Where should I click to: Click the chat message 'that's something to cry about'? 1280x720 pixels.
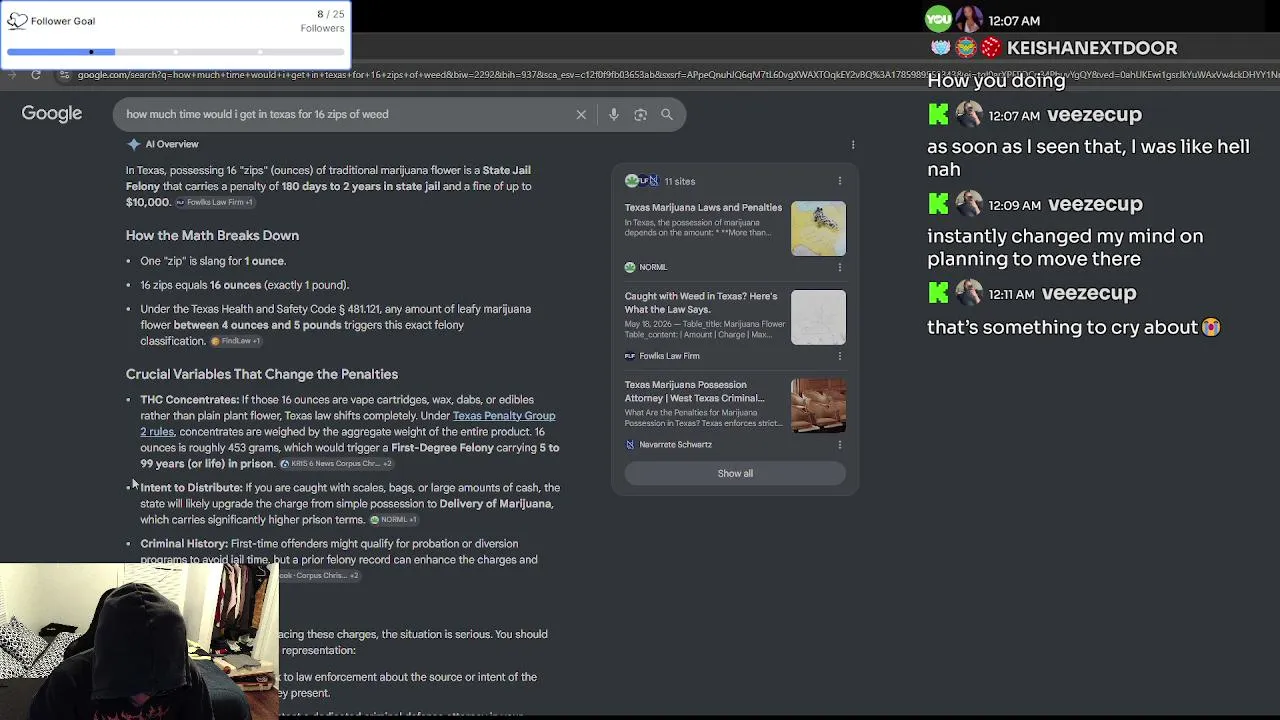click(x=1073, y=327)
